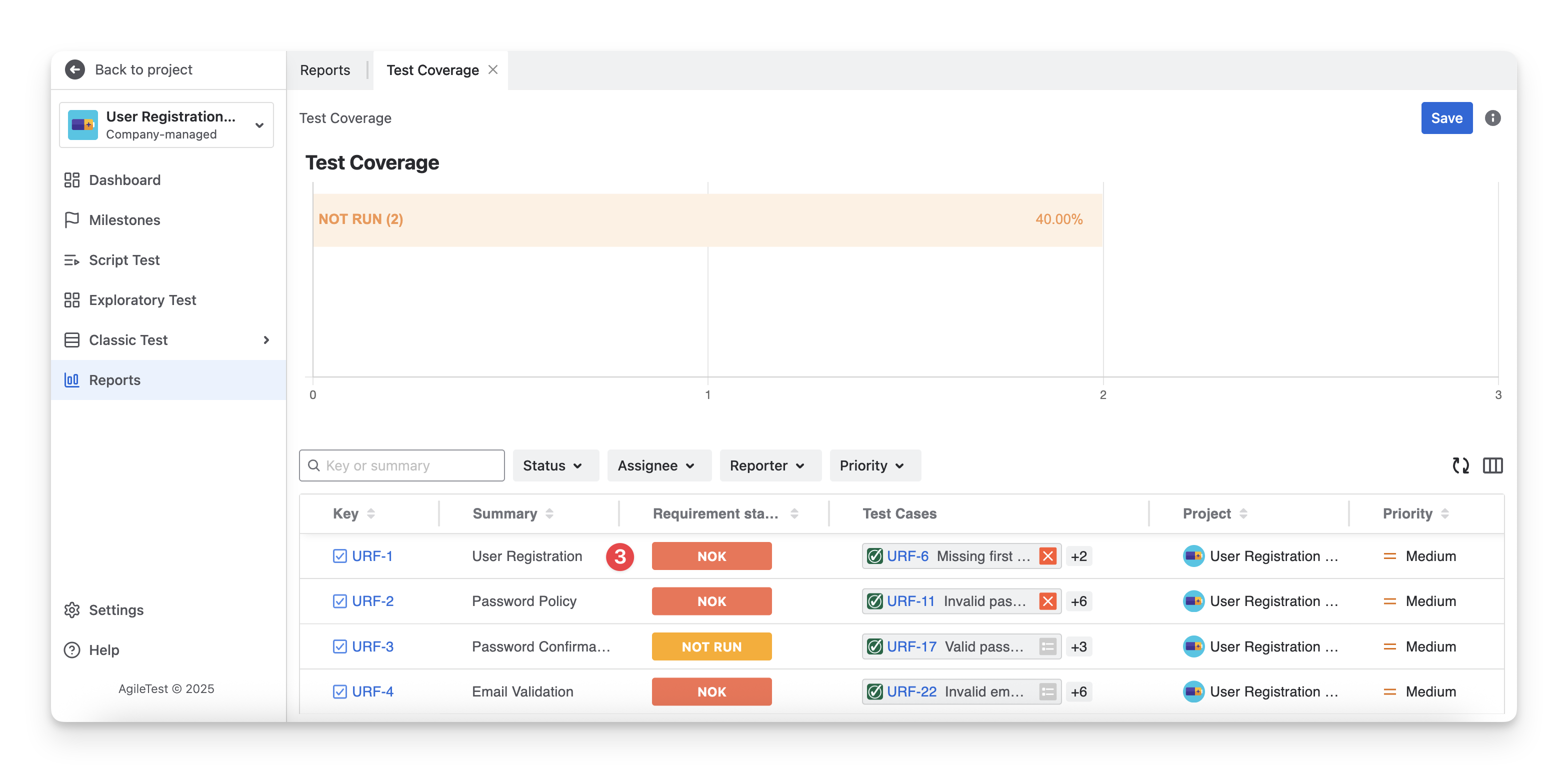The image size is (1568, 773).
Task: Open the URF-2 issue link
Action: tap(372, 601)
